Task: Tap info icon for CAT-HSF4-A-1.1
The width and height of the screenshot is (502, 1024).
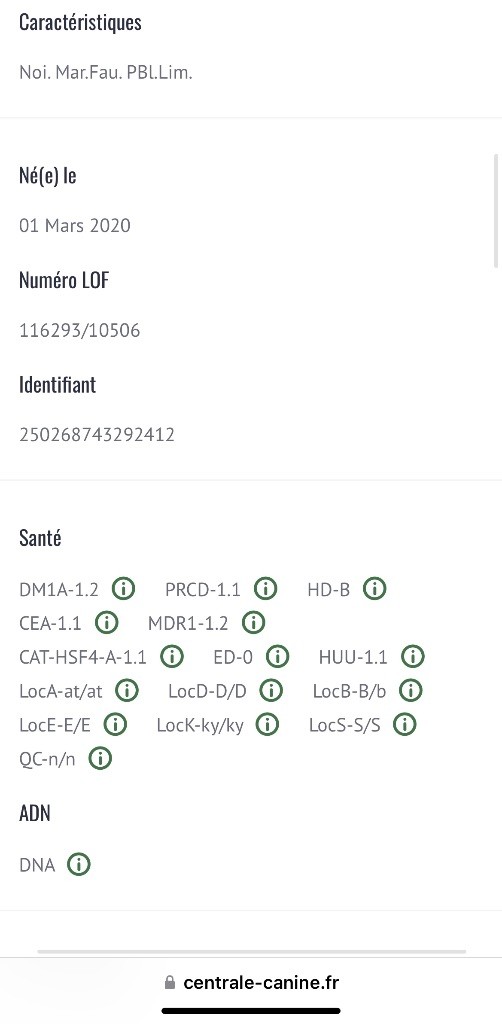Action: point(172,656)
